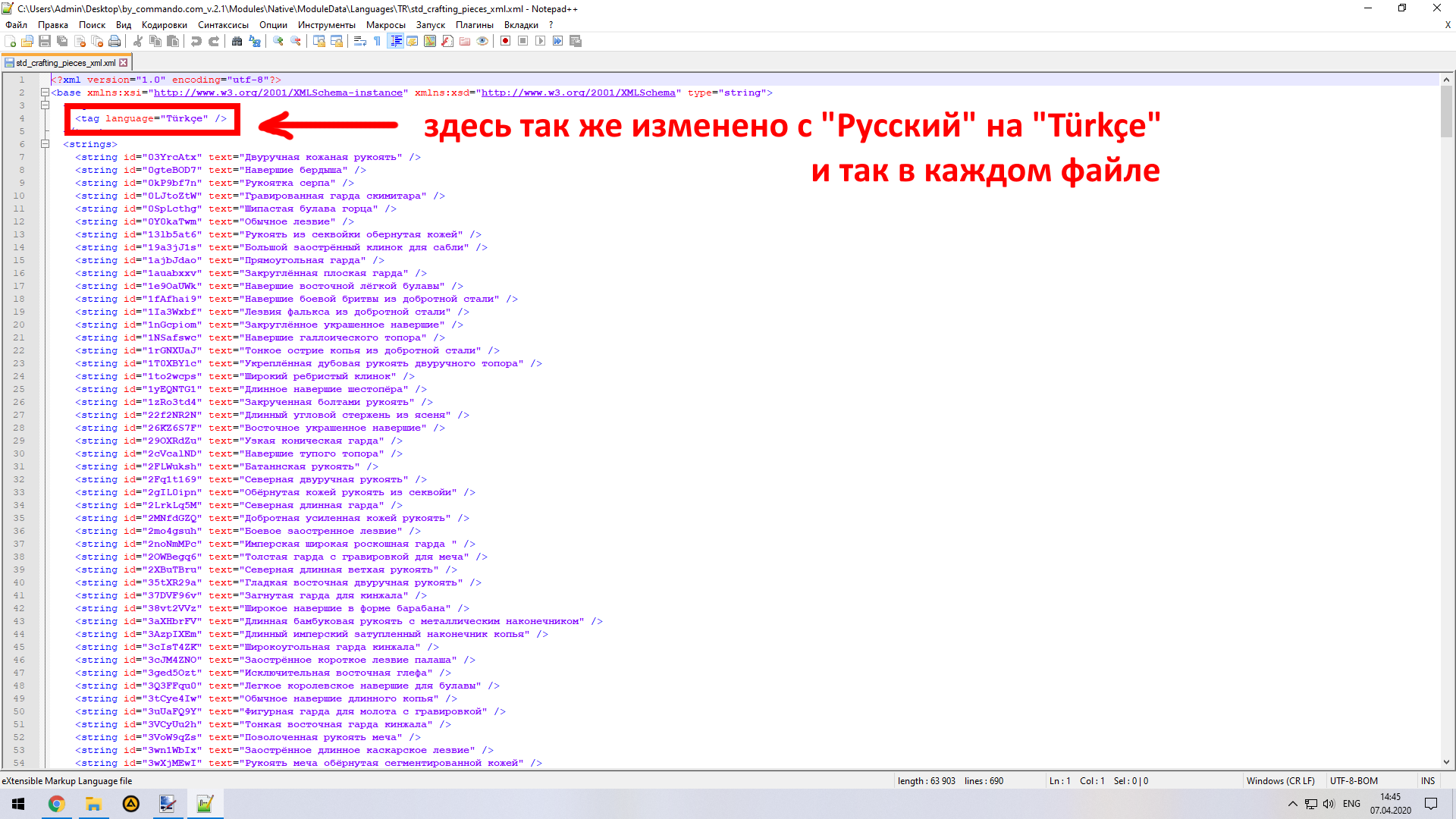1456x819 pixels.
Task: Open Google Chrome from the taskbar
Action: point(56,804)
